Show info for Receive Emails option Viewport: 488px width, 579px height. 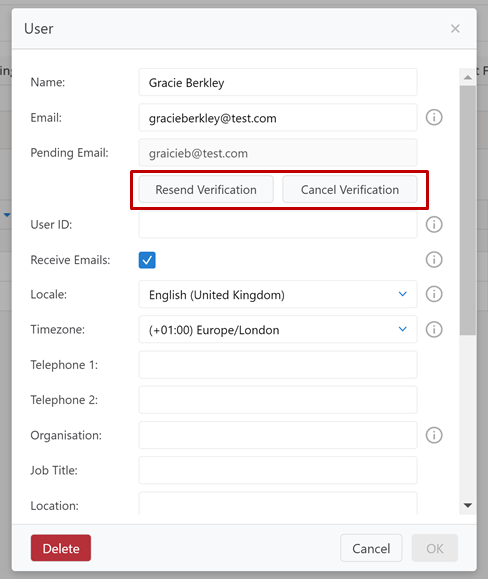coord(434,260)
